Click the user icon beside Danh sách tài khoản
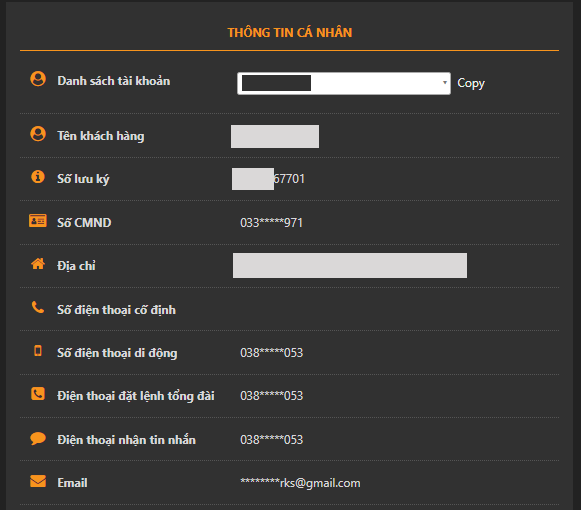 click(x=38, y=79)
